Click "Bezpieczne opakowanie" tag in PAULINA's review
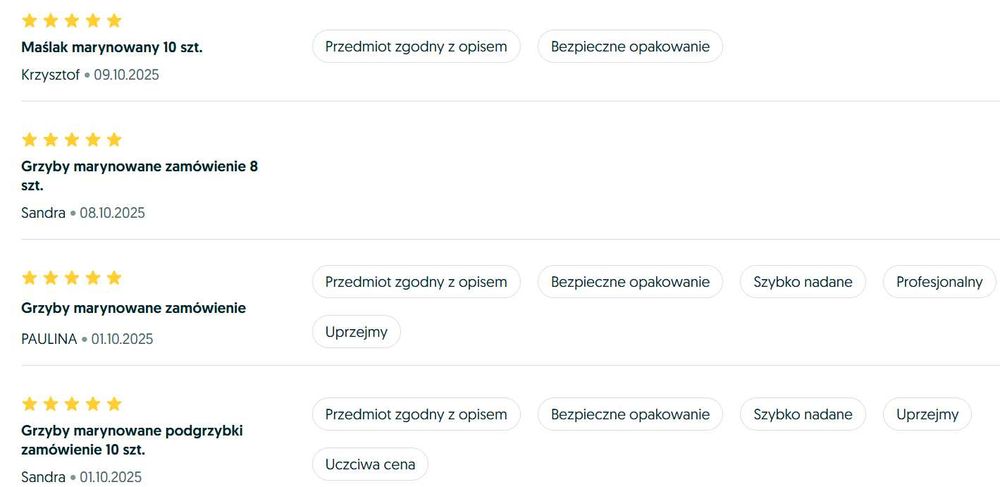The image size is (1000, 487). coord(630,282)
